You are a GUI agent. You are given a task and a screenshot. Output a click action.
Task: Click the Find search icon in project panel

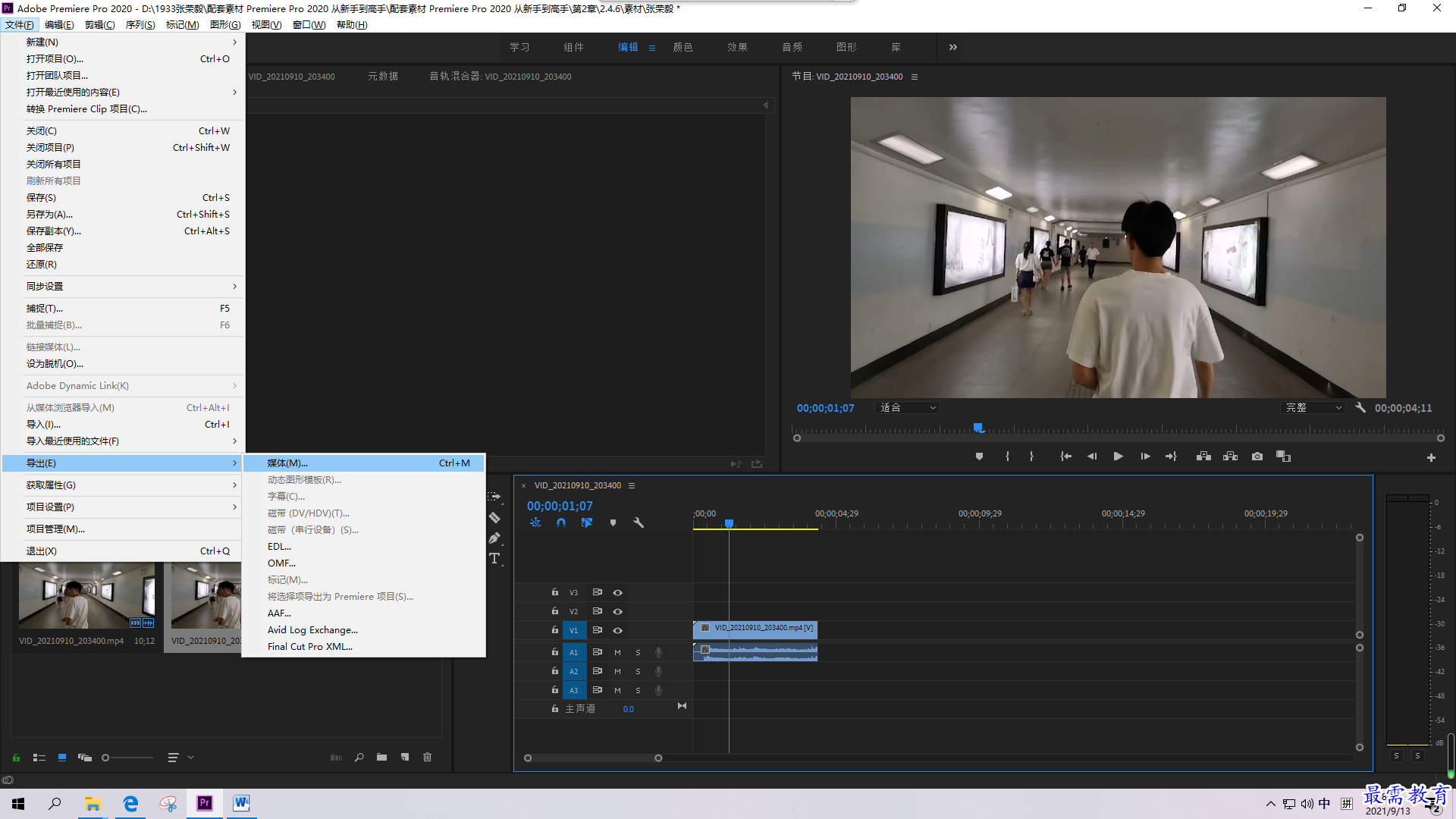click(x=359, y=757)
